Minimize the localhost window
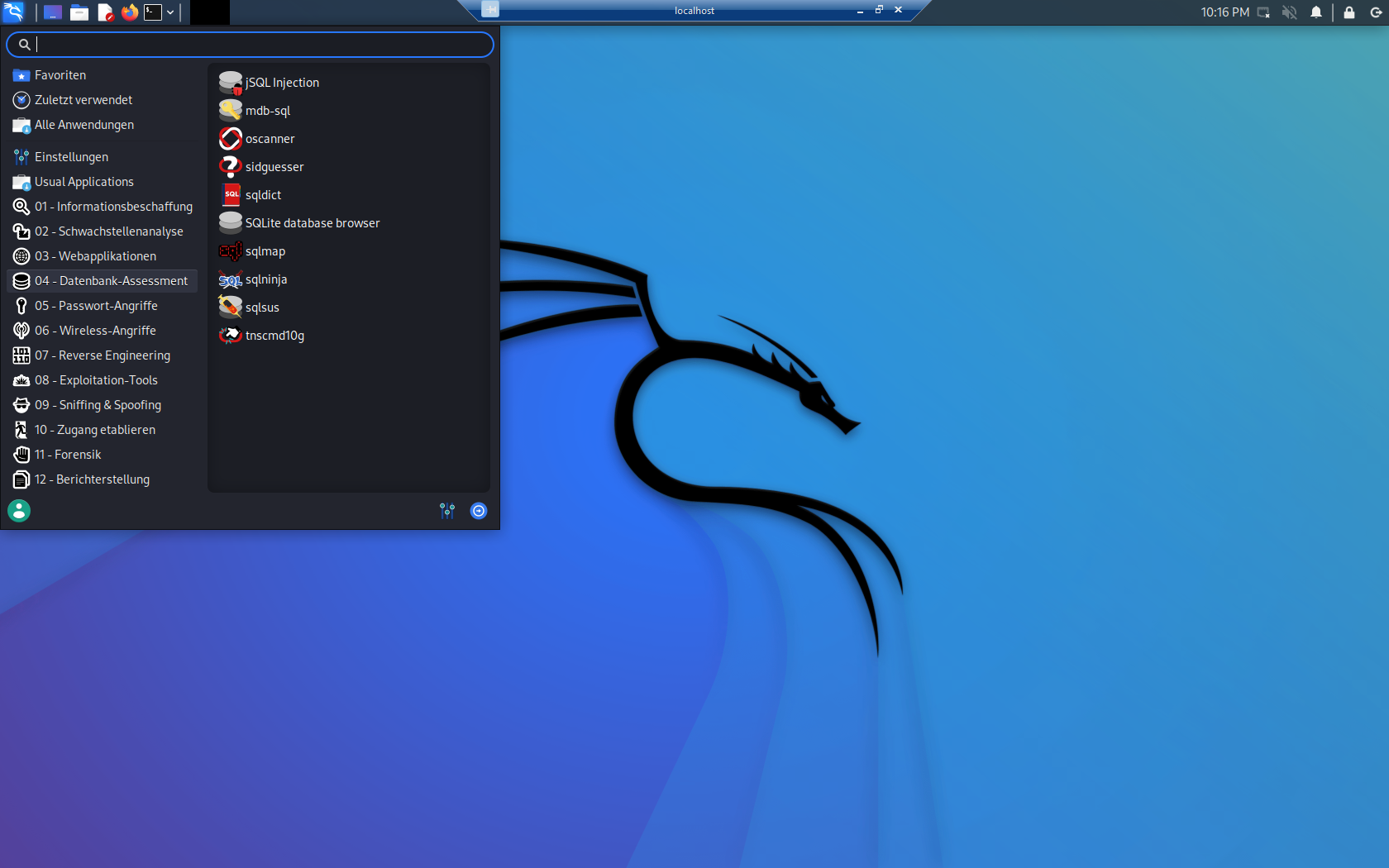 tap(860, 11)
